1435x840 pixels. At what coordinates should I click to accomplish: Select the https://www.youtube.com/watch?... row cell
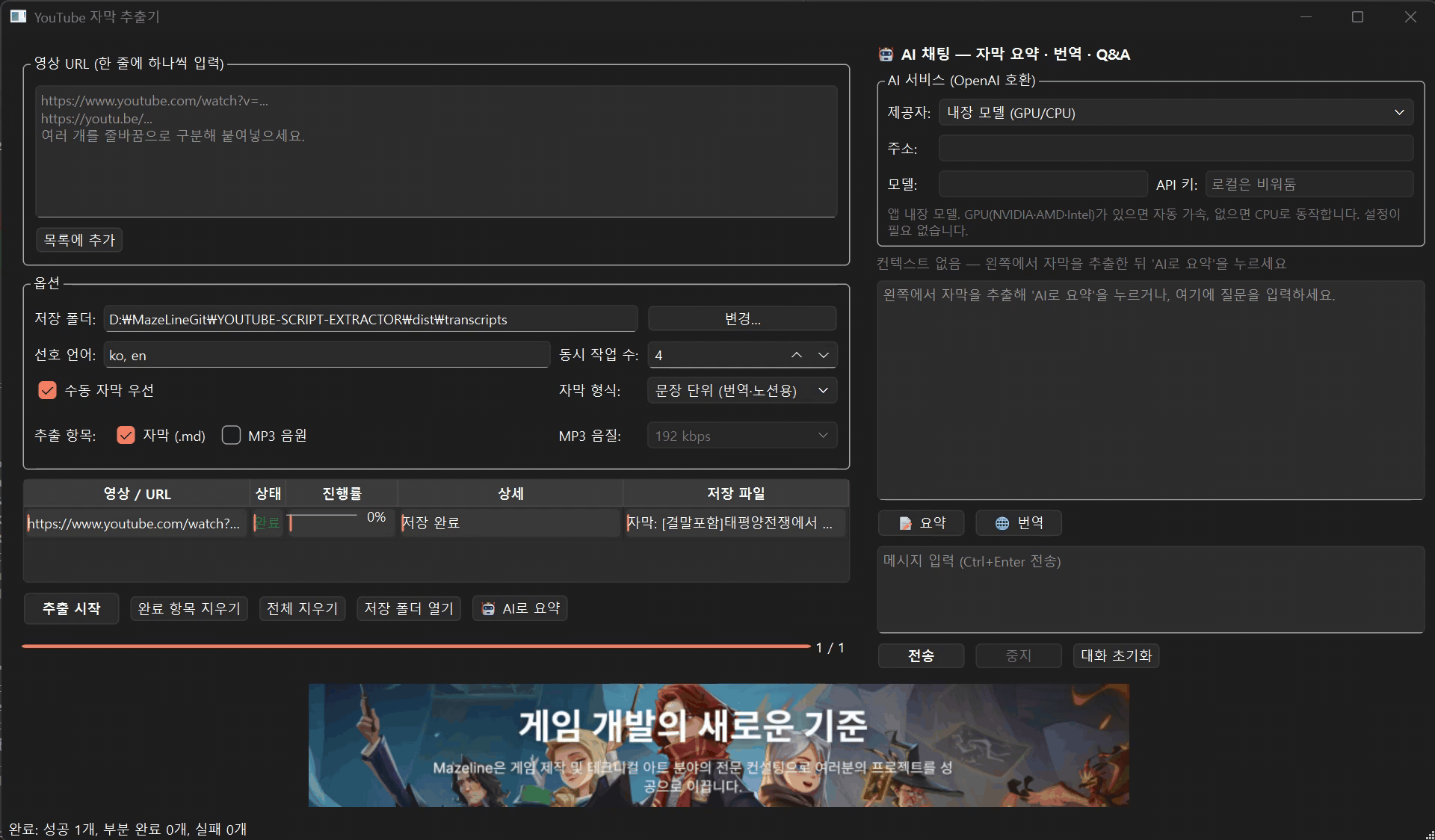pyautogui.click(x=136, y=523)
